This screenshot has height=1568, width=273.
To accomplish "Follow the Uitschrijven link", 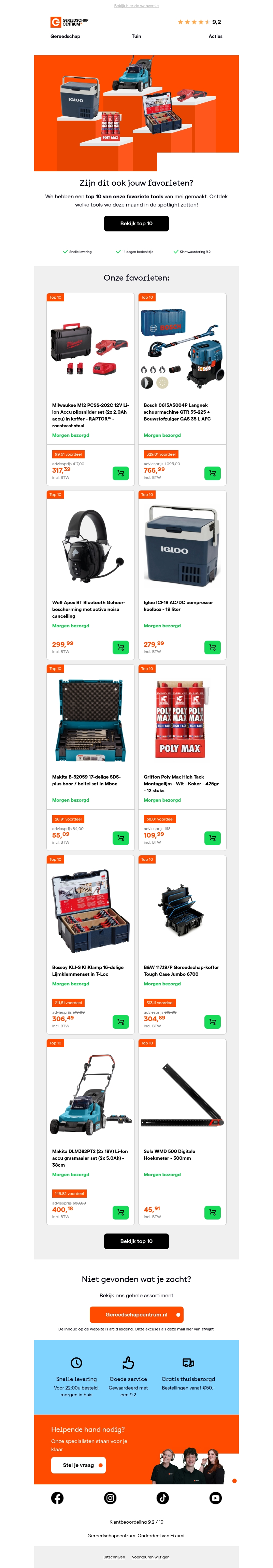I will (x=114, y=1556).
